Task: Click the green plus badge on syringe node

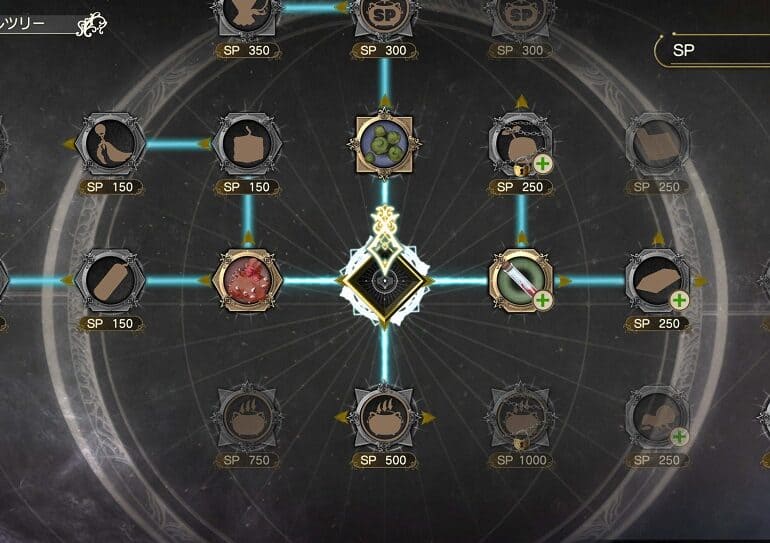Action: [x=543, y=300]
